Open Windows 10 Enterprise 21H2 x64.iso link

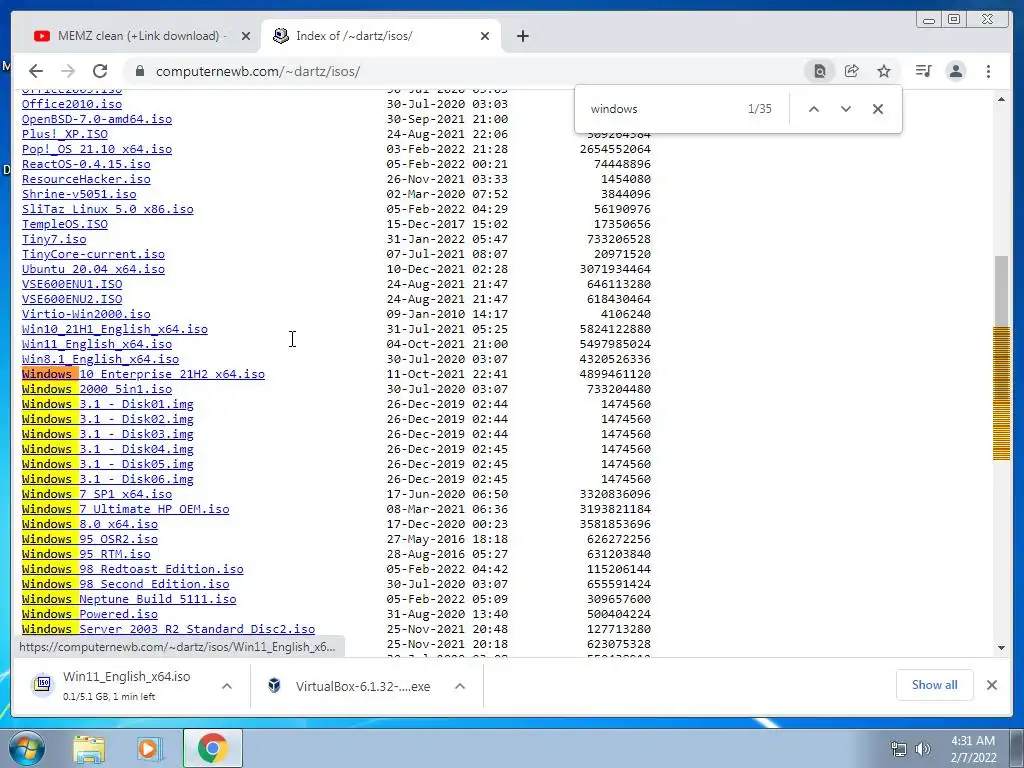coord(143,374)
